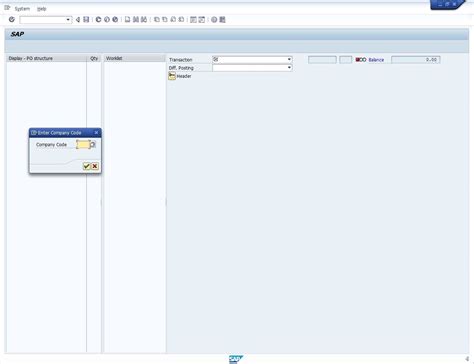Open search help next to Company Code field
This screenshot has width=474, height=364.
(93, 144)
